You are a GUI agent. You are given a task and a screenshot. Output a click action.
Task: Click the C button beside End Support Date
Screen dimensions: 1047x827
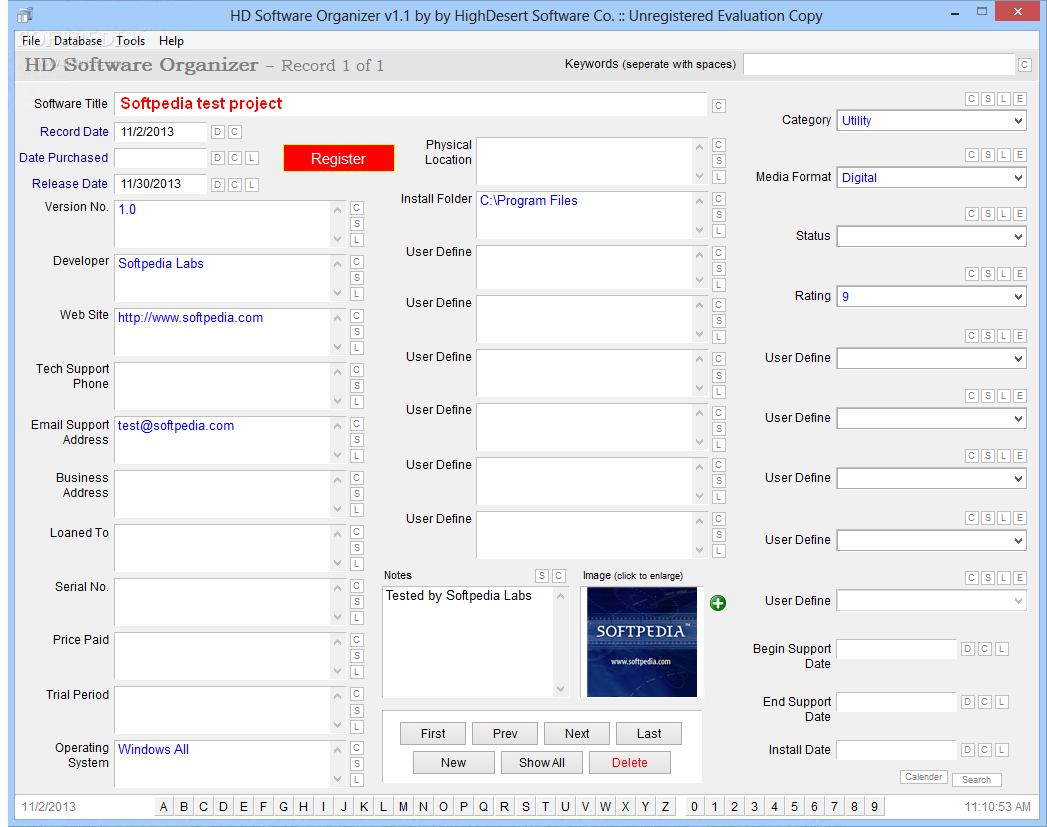click(984, 702)
